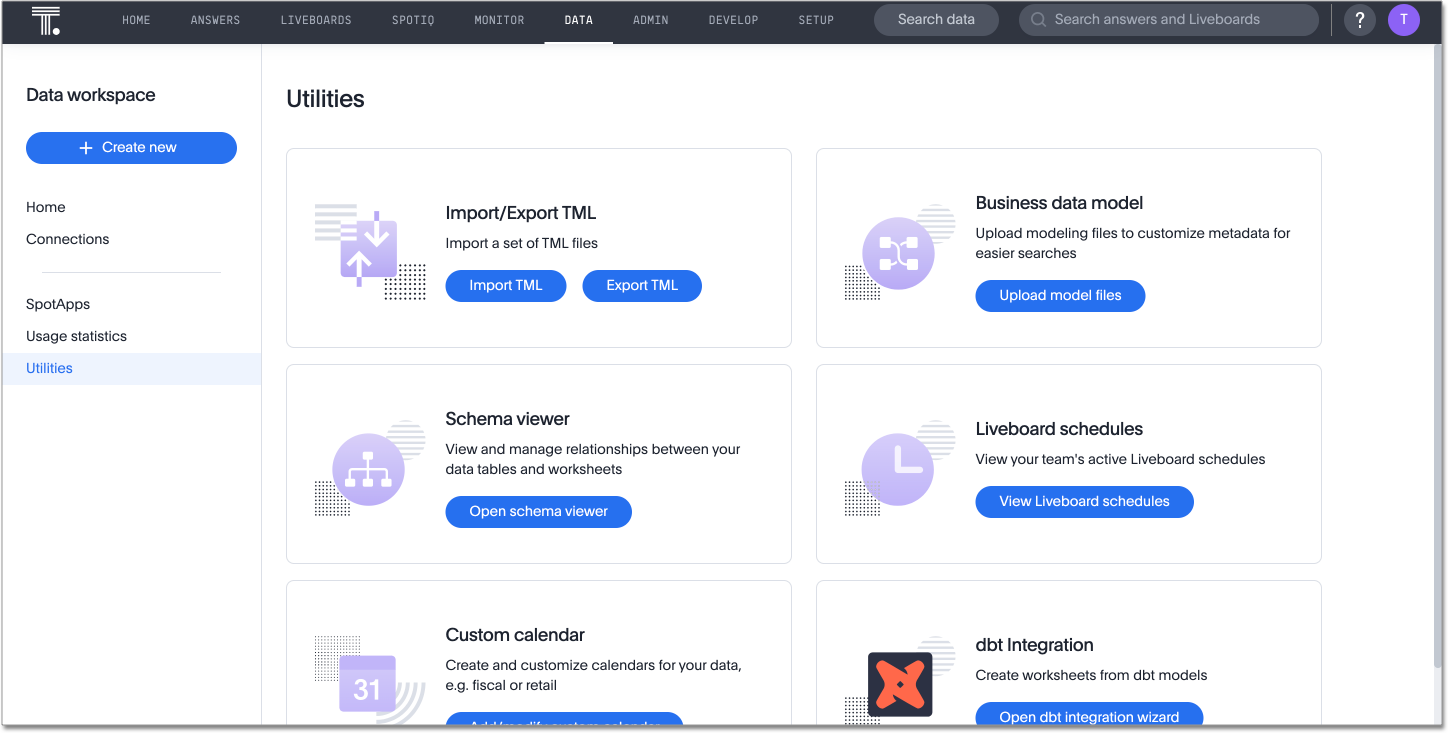Open the Liveboards tab in navigation
This screenshot has height=733, width=1448.
pyautogui.click(x=316, y=20)
